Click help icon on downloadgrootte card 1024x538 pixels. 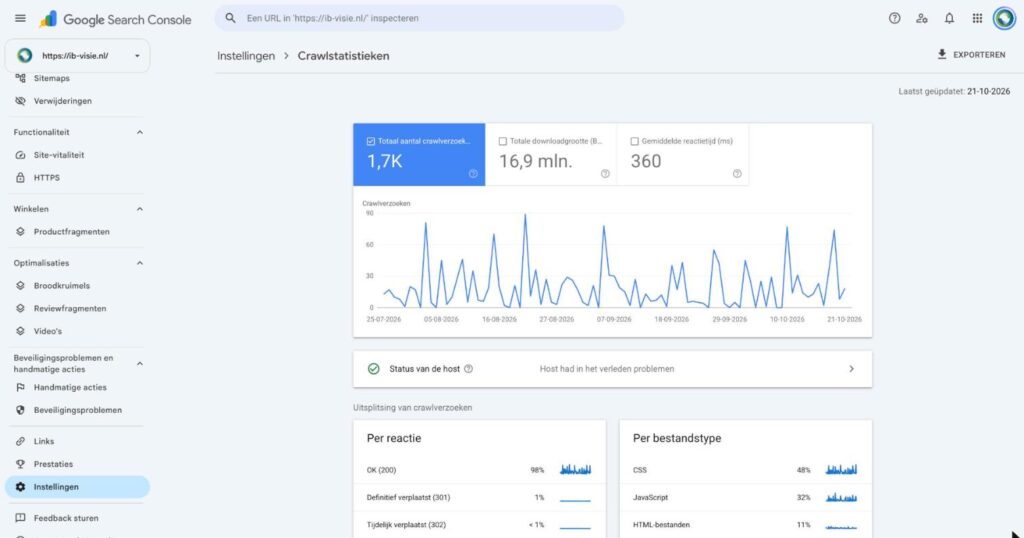point(605,174)
